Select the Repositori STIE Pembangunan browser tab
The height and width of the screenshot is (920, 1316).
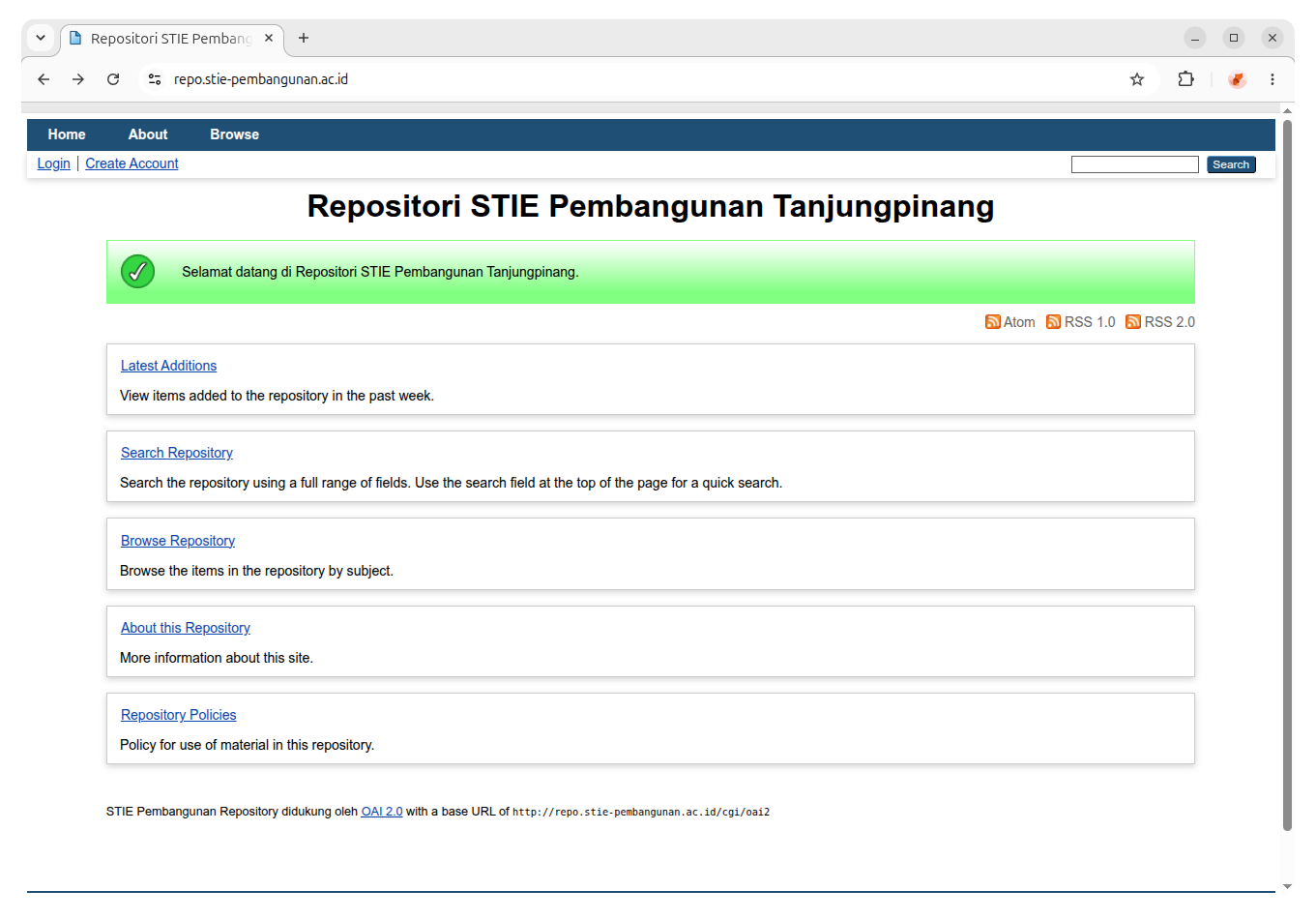[x=172, y=39]
